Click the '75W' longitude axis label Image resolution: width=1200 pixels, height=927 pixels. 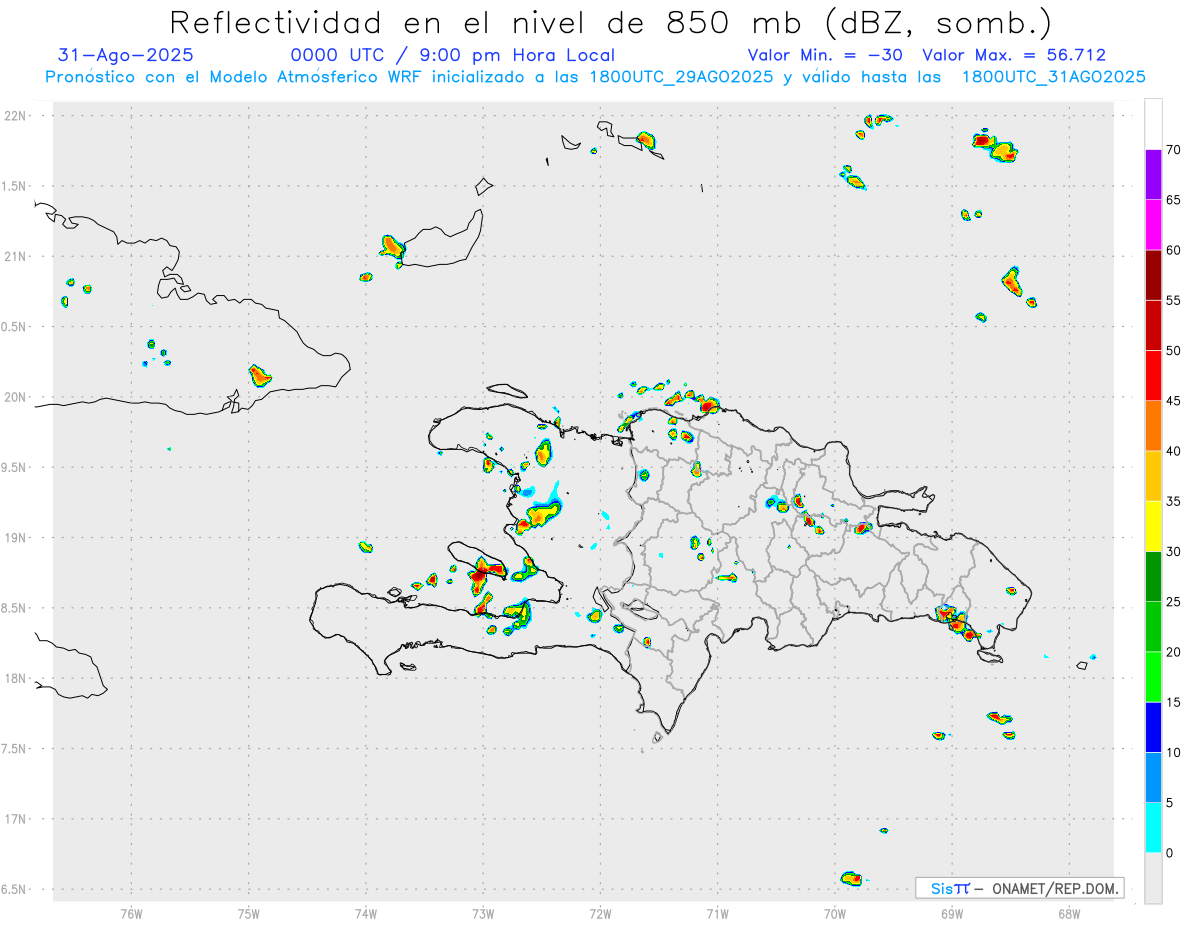point(249,913)
